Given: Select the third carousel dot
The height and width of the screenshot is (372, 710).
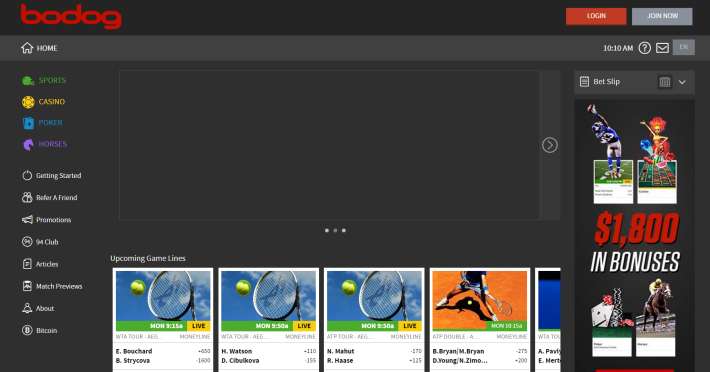Looking at the screenshot, I should coord(344,230).
